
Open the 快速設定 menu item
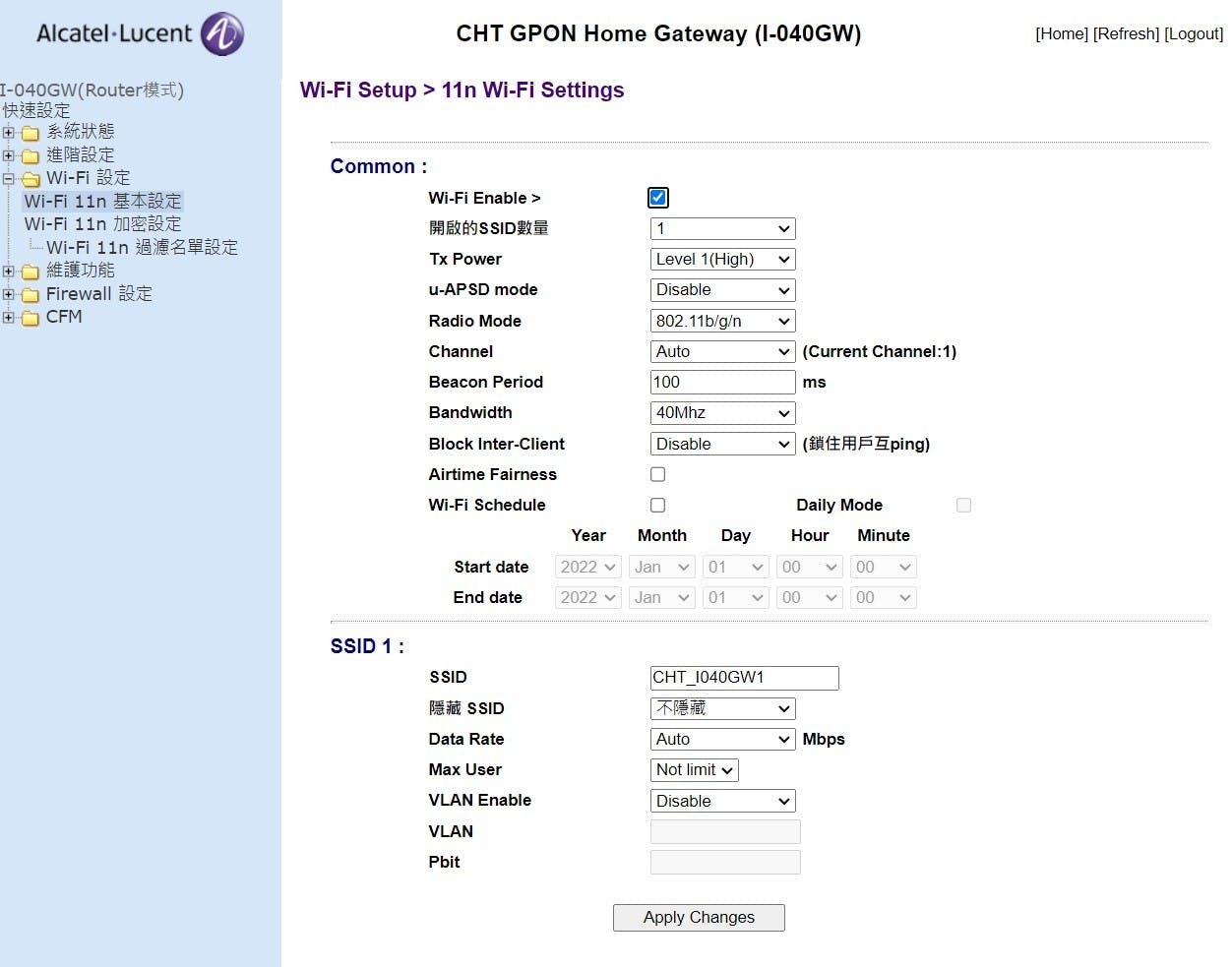pos(36,110)
